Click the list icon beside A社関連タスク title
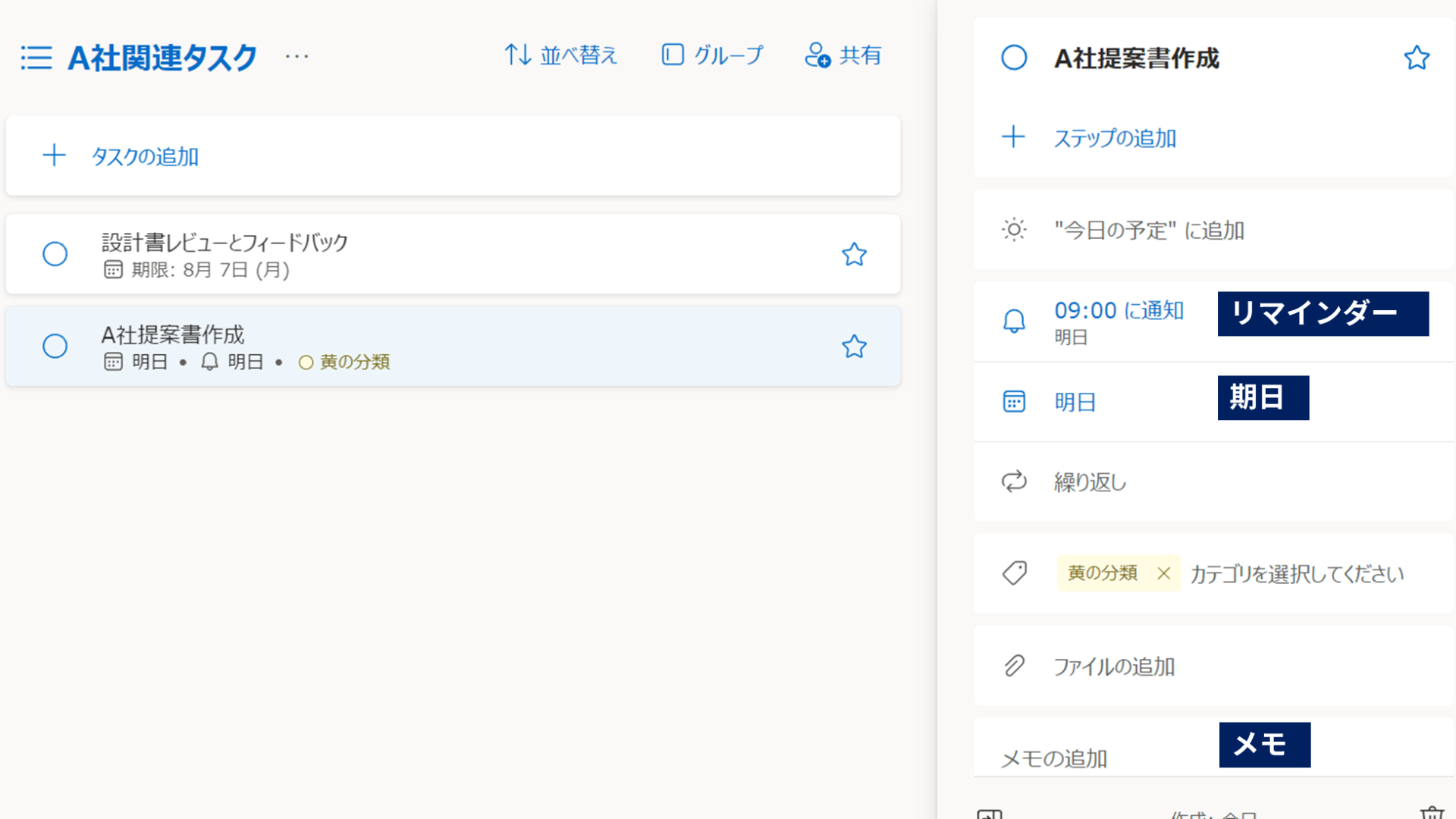 tap(36, 57)
